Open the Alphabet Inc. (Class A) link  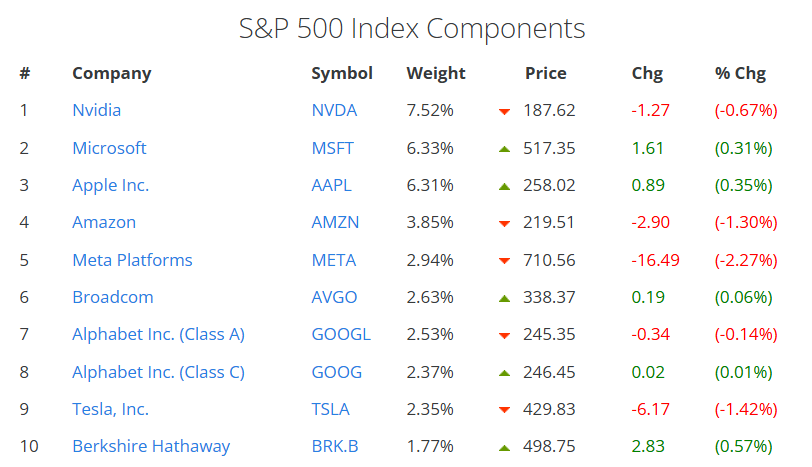point(158,335)
